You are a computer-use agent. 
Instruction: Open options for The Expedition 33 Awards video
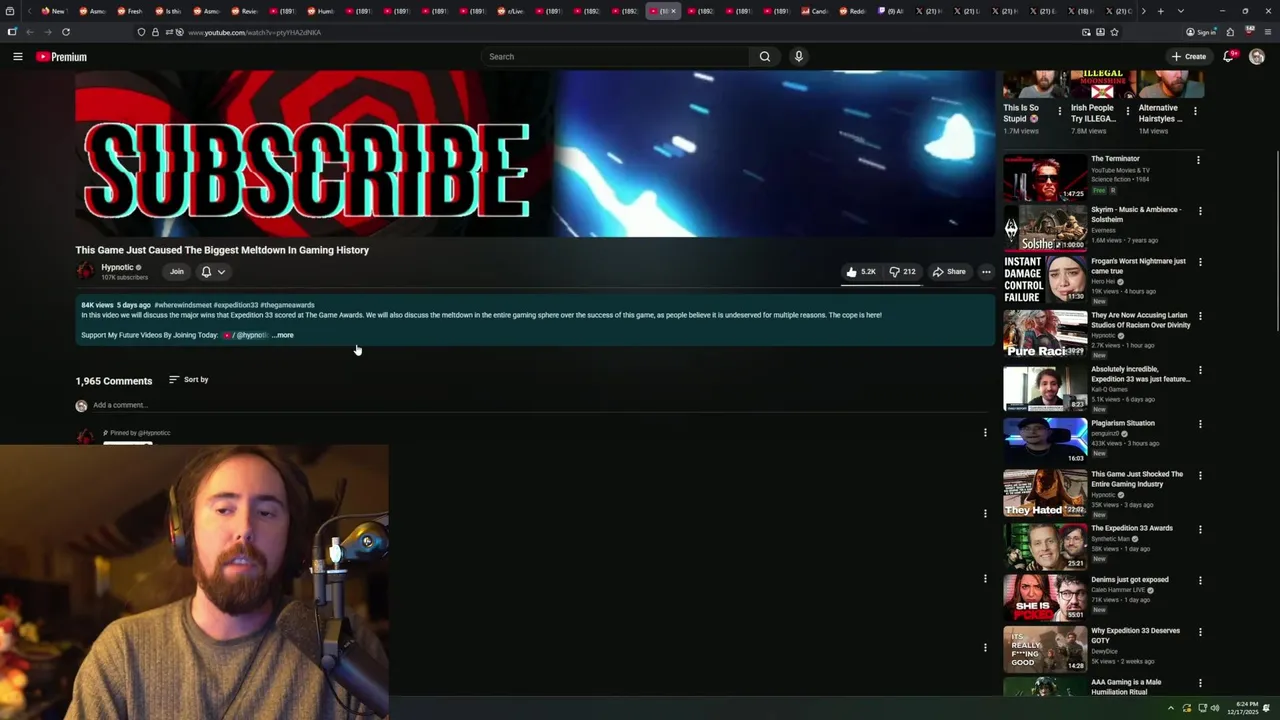tap(1200, 529)
